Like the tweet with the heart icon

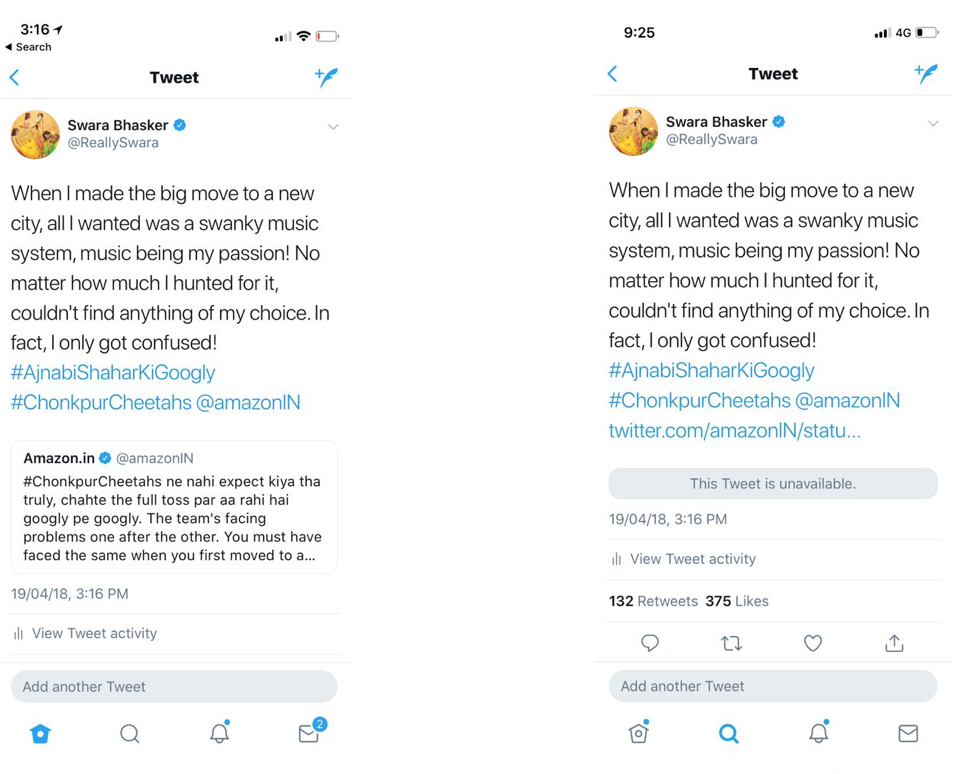pyautogui.click(x=813, y=643)
